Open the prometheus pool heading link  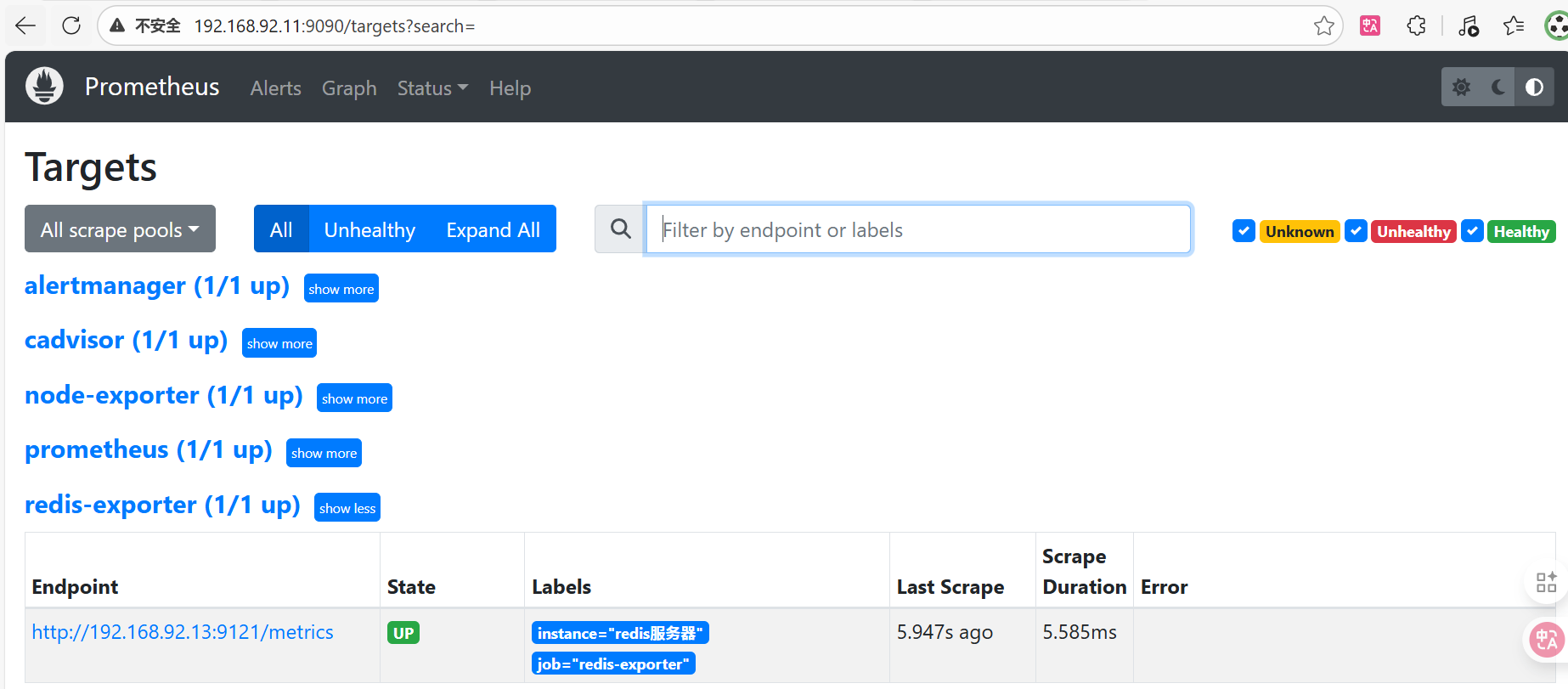coord(149,449)
